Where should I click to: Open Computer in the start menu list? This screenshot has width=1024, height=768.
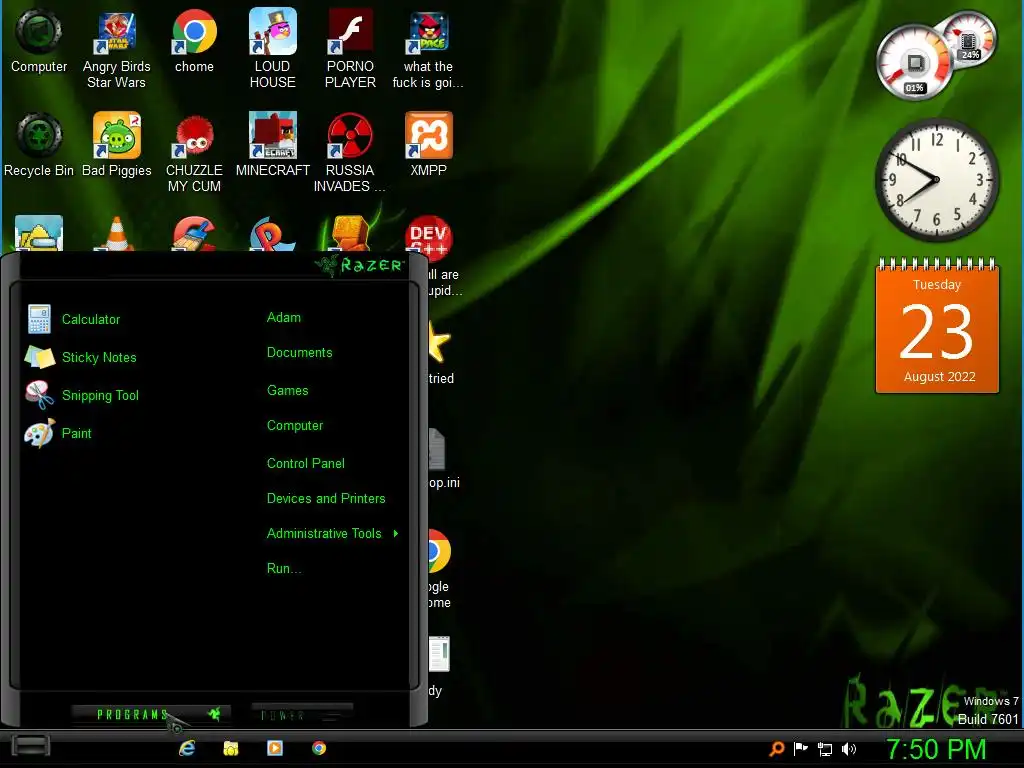click(295, 426)
